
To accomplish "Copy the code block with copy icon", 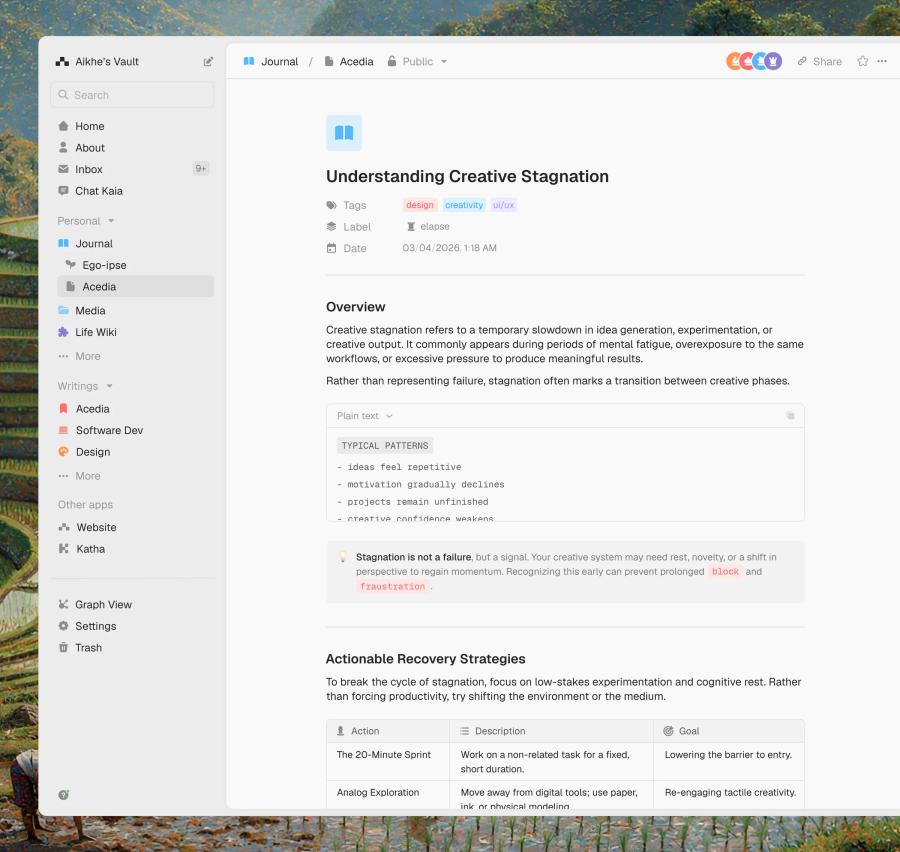I will pos(790,416).
